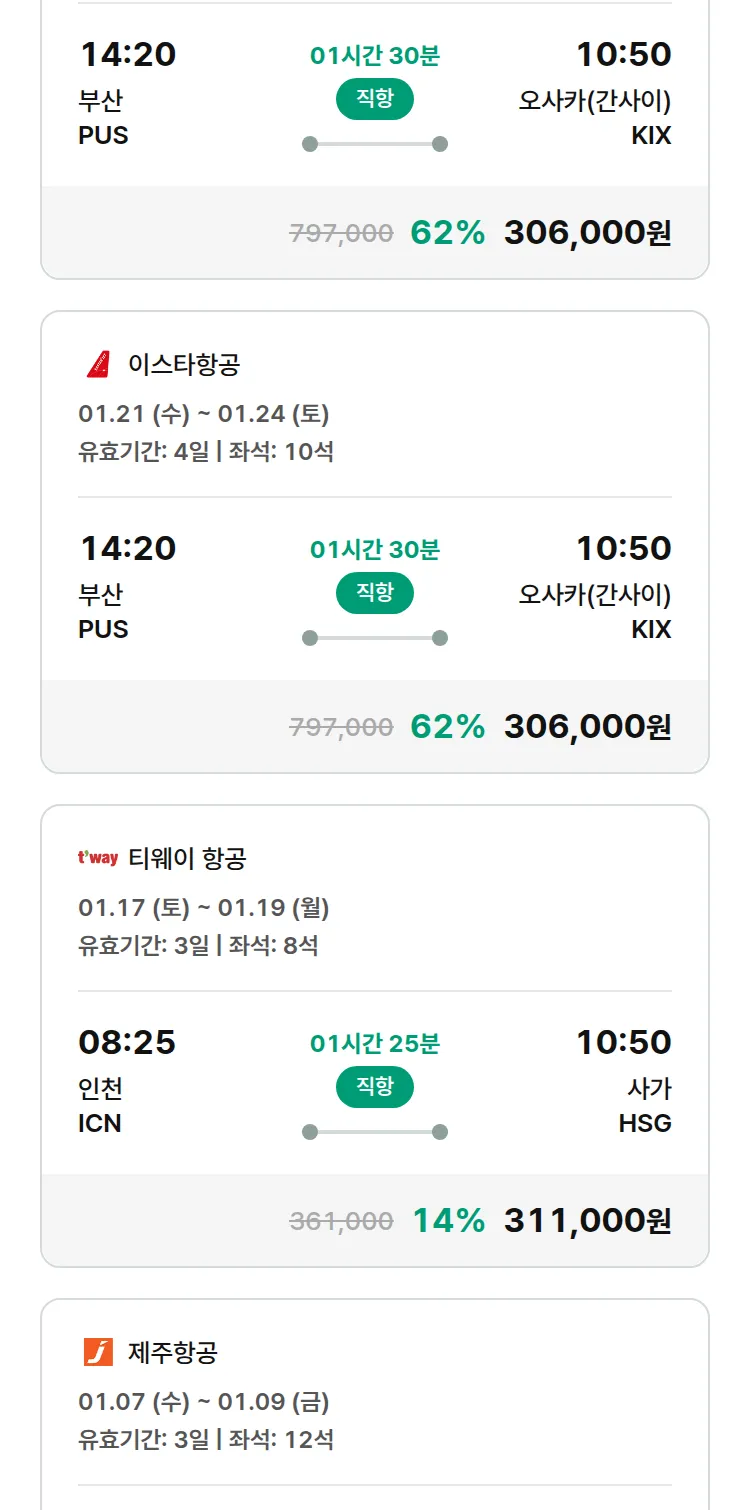Click the 01시간 25분 flight duration

[375, 1044]
